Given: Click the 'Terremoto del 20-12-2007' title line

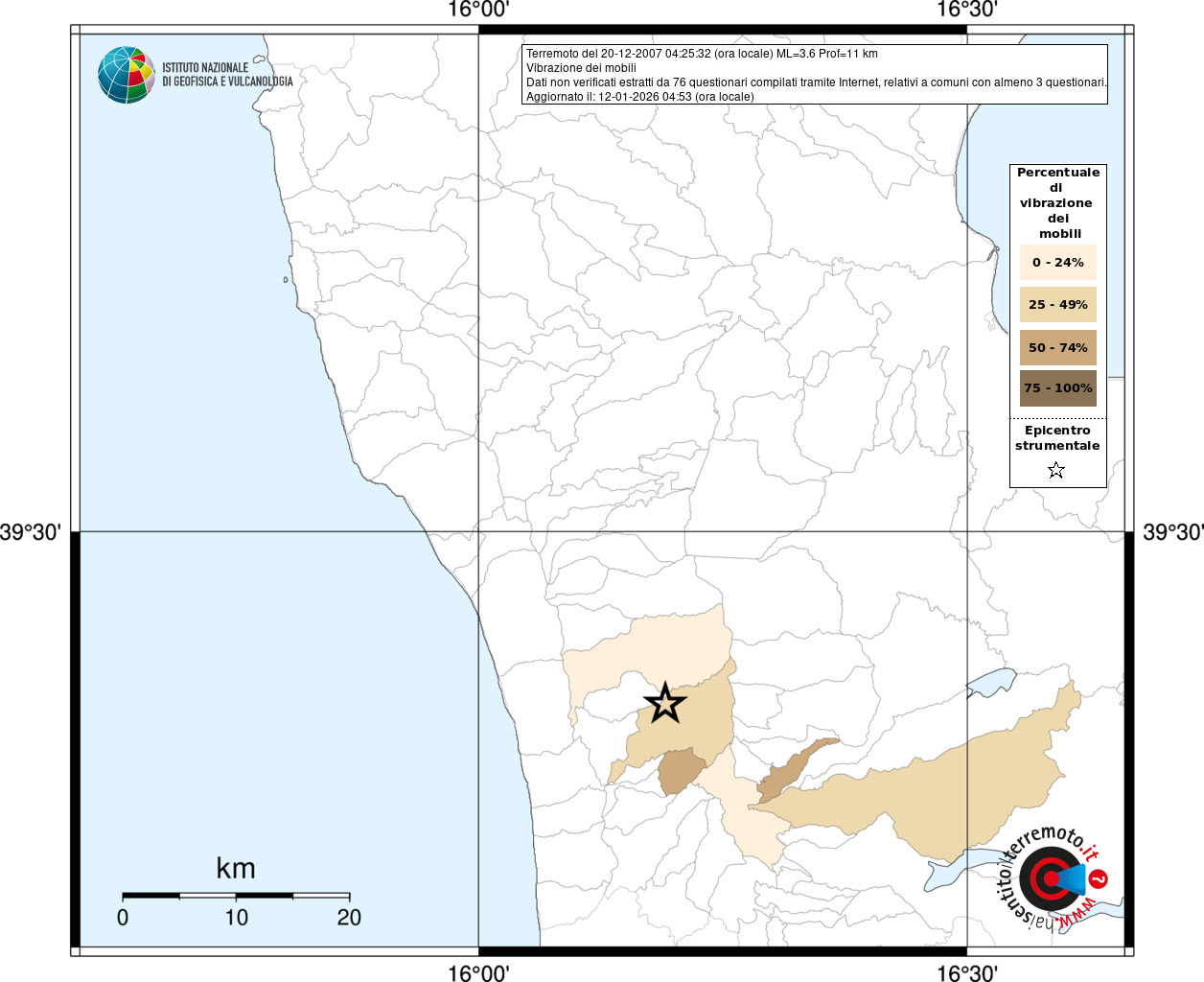Looking at the screenshot, I should pos(702,54).
